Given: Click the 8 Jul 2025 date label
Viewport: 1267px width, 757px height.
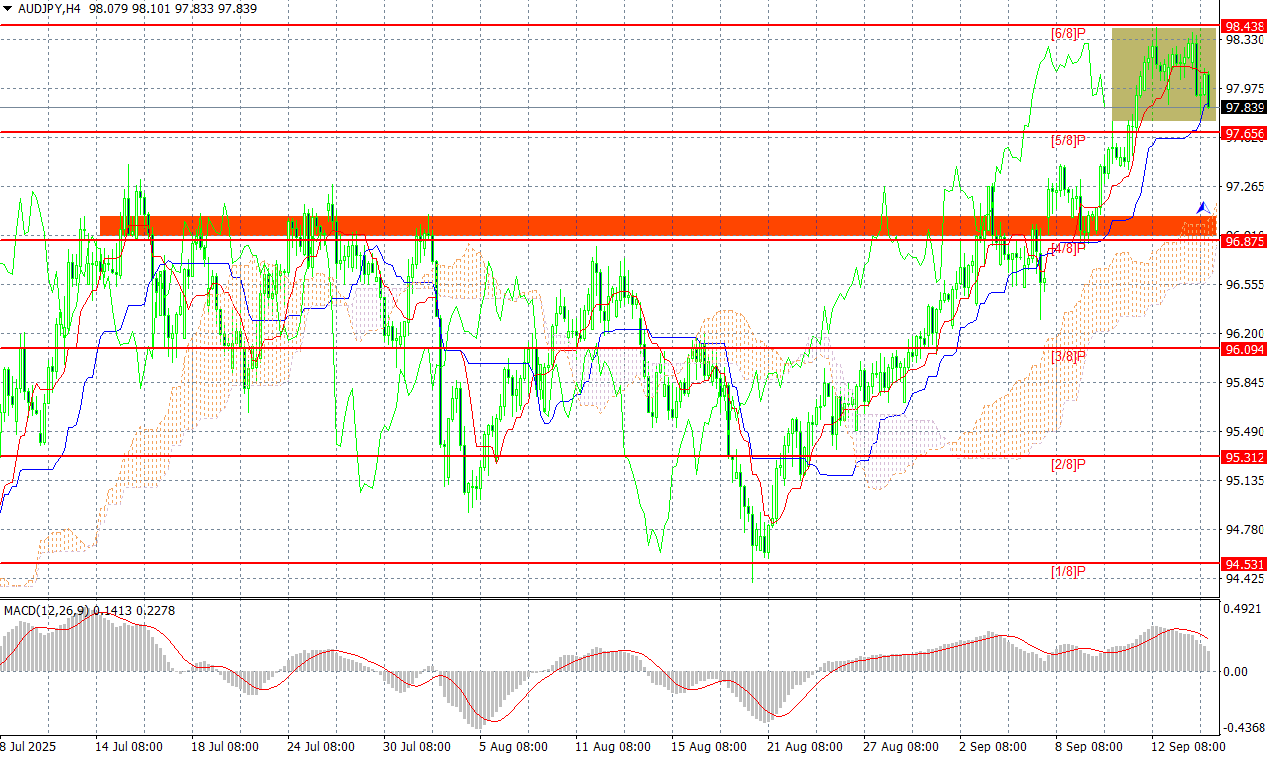Looking at the screenshot, I should tap(27, 747).
